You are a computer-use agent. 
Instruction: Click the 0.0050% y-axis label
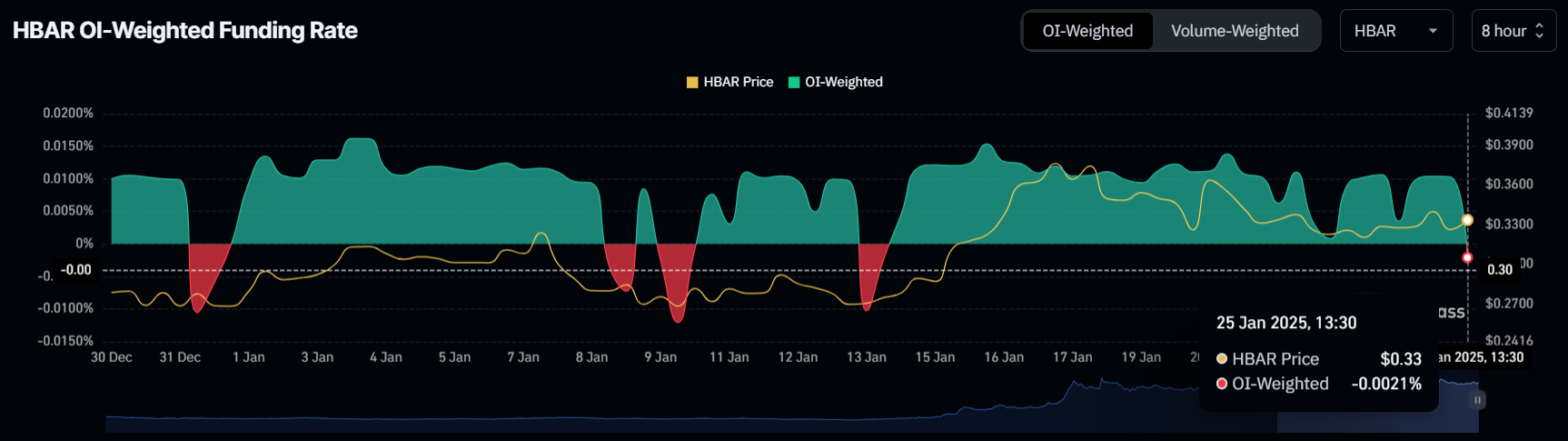click(x=68, y=210)
